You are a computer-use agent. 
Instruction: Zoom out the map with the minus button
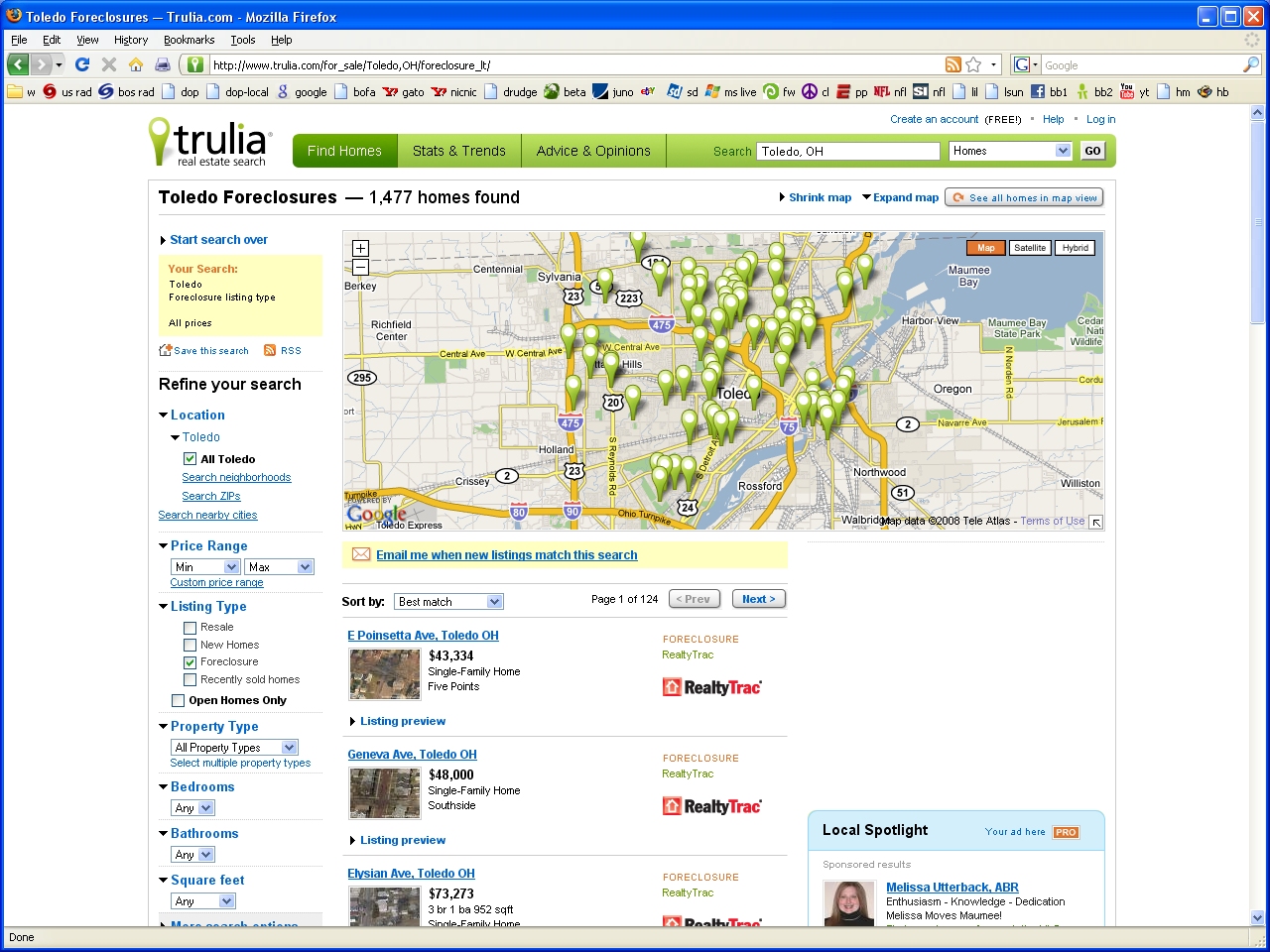click(360, 267)
